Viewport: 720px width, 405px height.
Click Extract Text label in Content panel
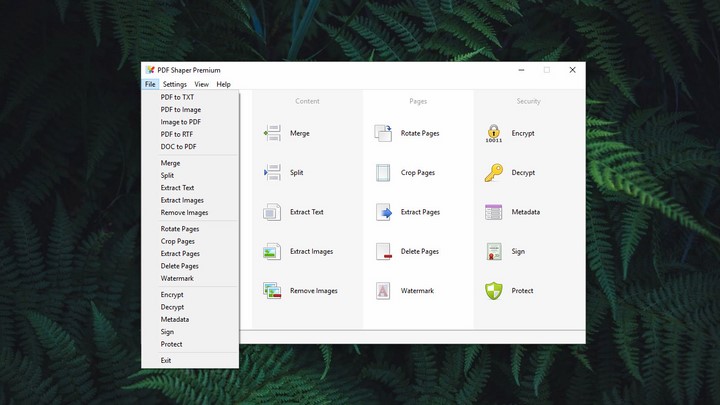click(x=307, y=212)
